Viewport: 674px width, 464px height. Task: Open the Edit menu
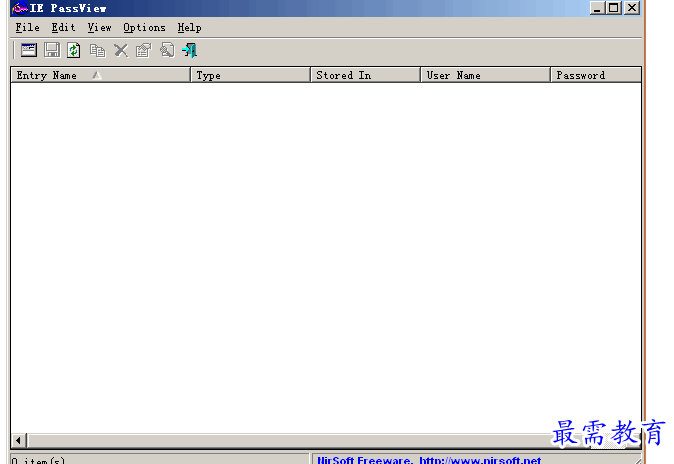click(x=63, y=28)
